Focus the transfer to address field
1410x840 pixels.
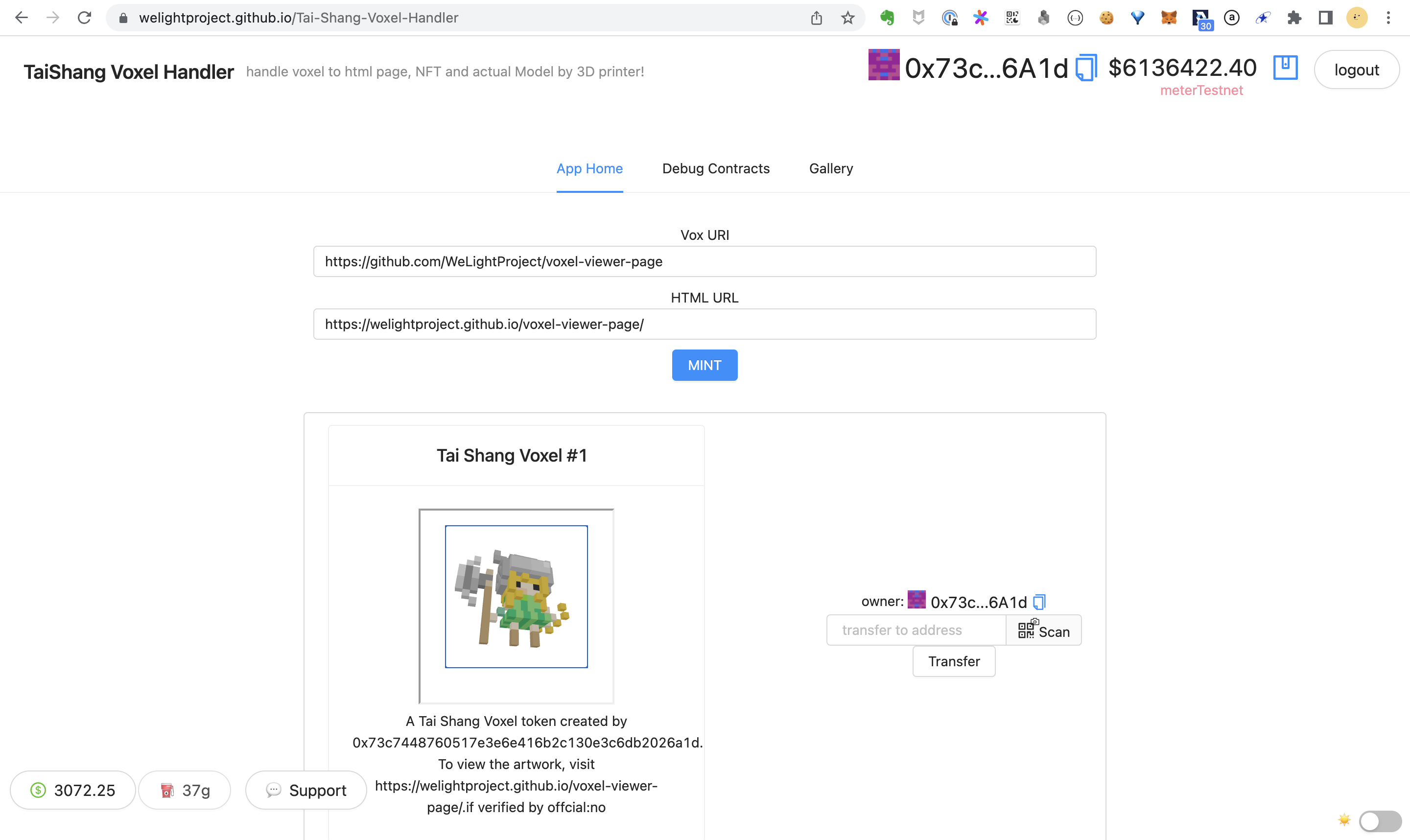click(916, 630)
